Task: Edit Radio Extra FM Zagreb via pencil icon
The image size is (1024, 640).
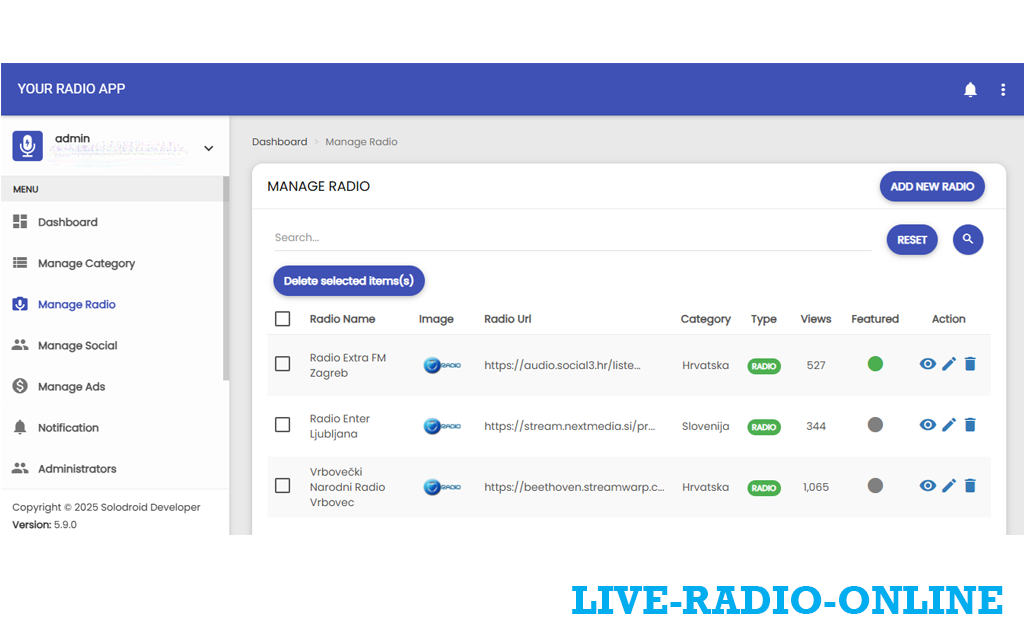Action: [x=949, y=364]
